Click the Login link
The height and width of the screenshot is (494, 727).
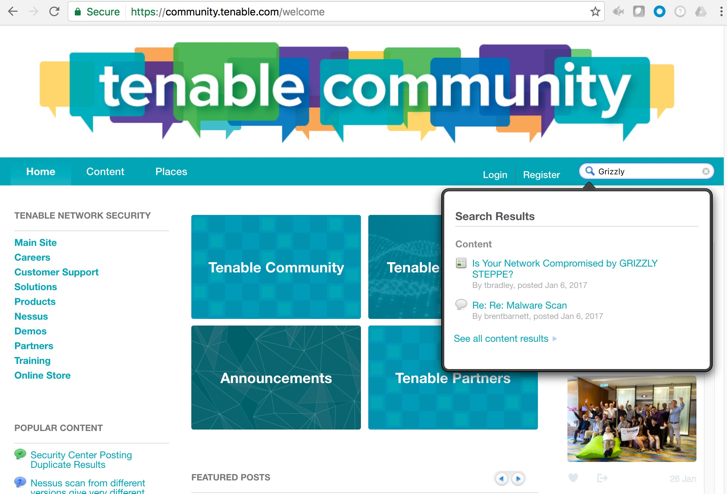click(x=495, y=175)
